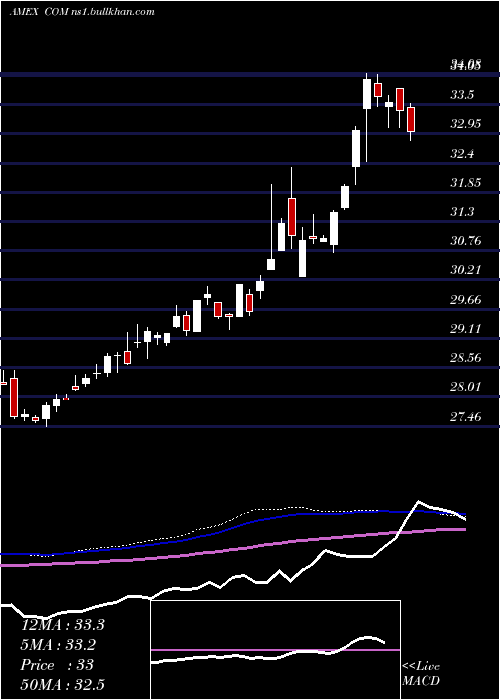
Task: Click the AMEX COM ns1.bullkhan.com title text
Action: pos(82,12)
